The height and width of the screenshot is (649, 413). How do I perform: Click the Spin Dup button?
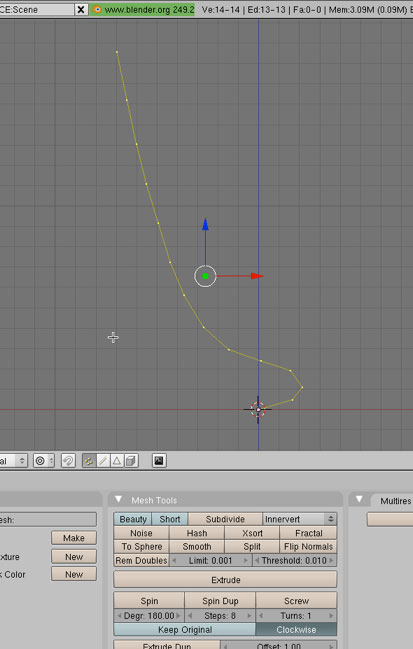[220, 601]
